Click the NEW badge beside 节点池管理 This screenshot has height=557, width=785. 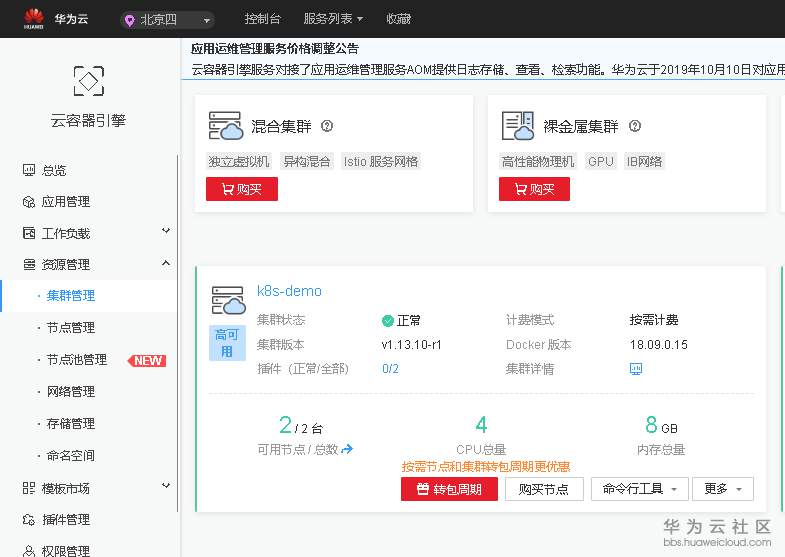[x=147, y=361]
